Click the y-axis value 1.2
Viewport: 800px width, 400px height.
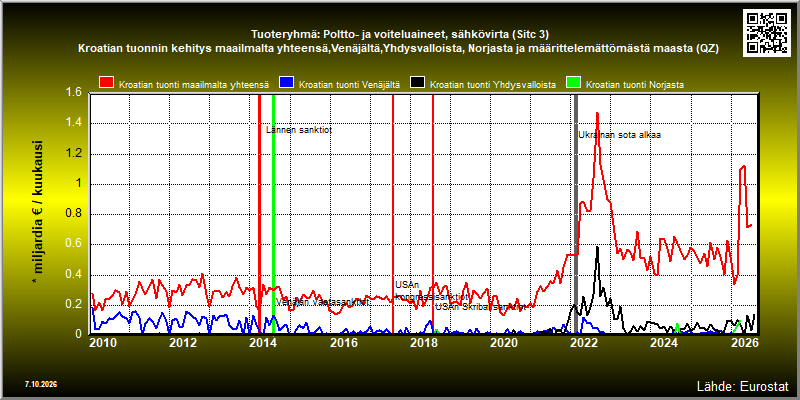point(74,154)
